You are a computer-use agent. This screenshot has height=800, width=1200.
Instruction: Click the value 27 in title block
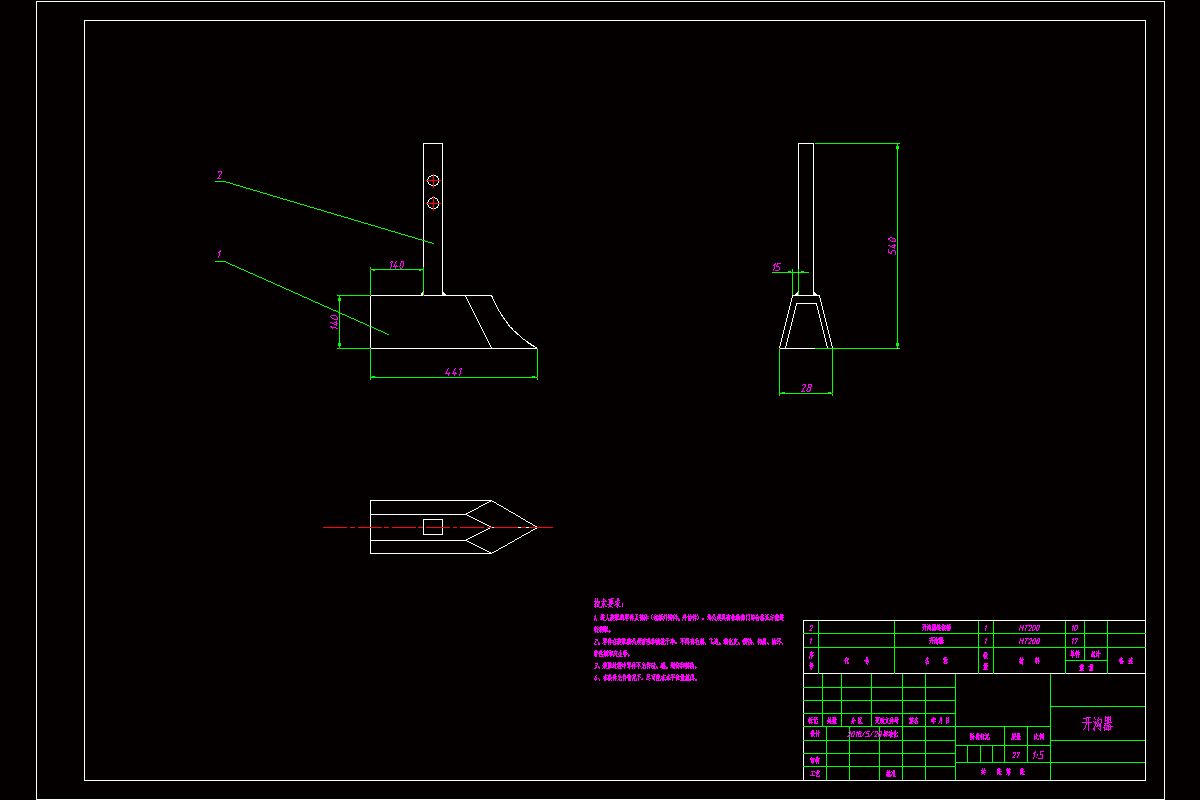click(x=1016, y=755)
